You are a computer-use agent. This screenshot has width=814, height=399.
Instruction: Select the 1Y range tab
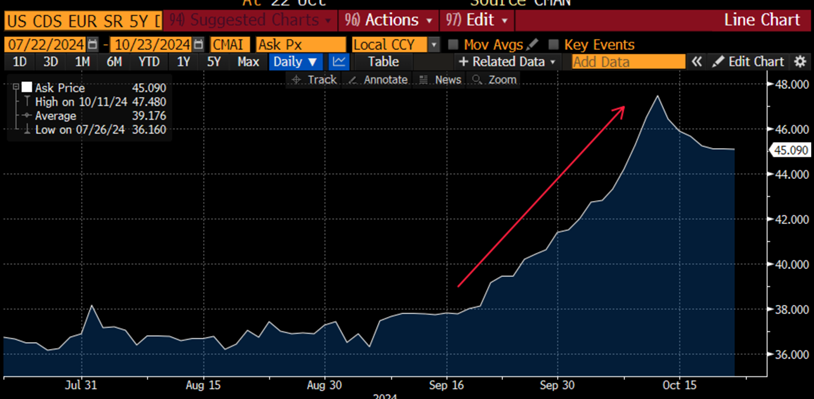point(183,62)
